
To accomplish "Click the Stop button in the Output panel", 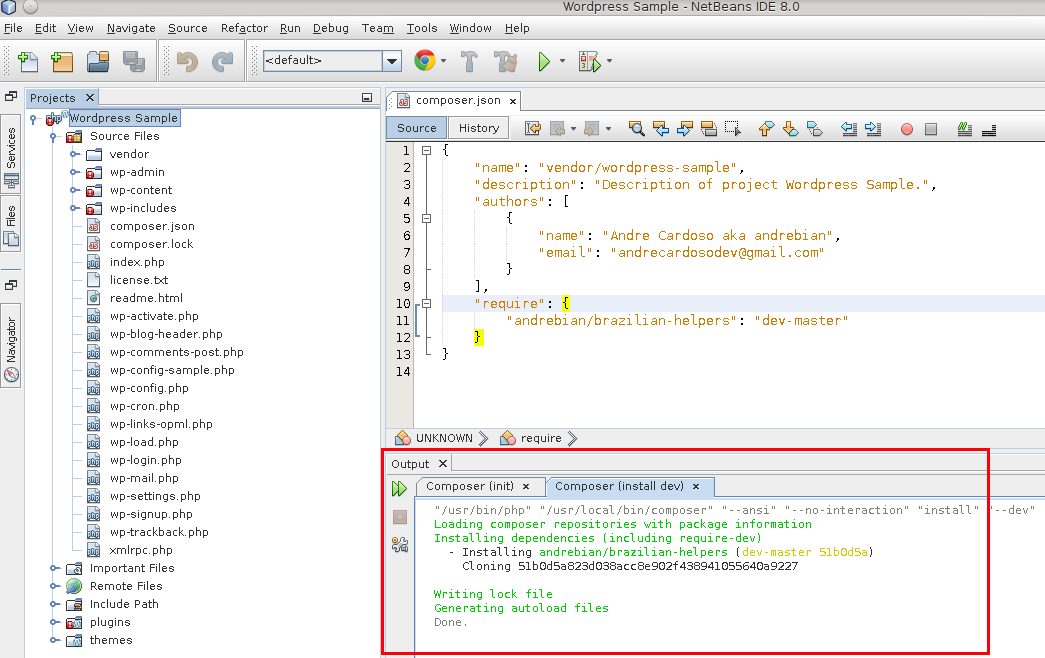I will click(x=400, y=517).
